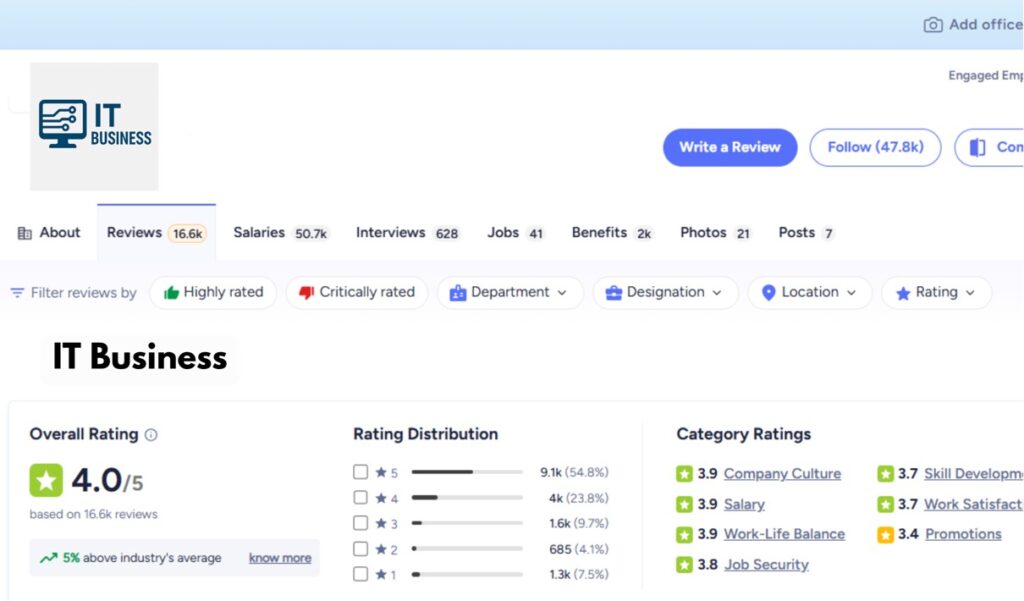Click the green thumbs-up Highly rated icon
1024x601 pixels.
pos(171,293)
